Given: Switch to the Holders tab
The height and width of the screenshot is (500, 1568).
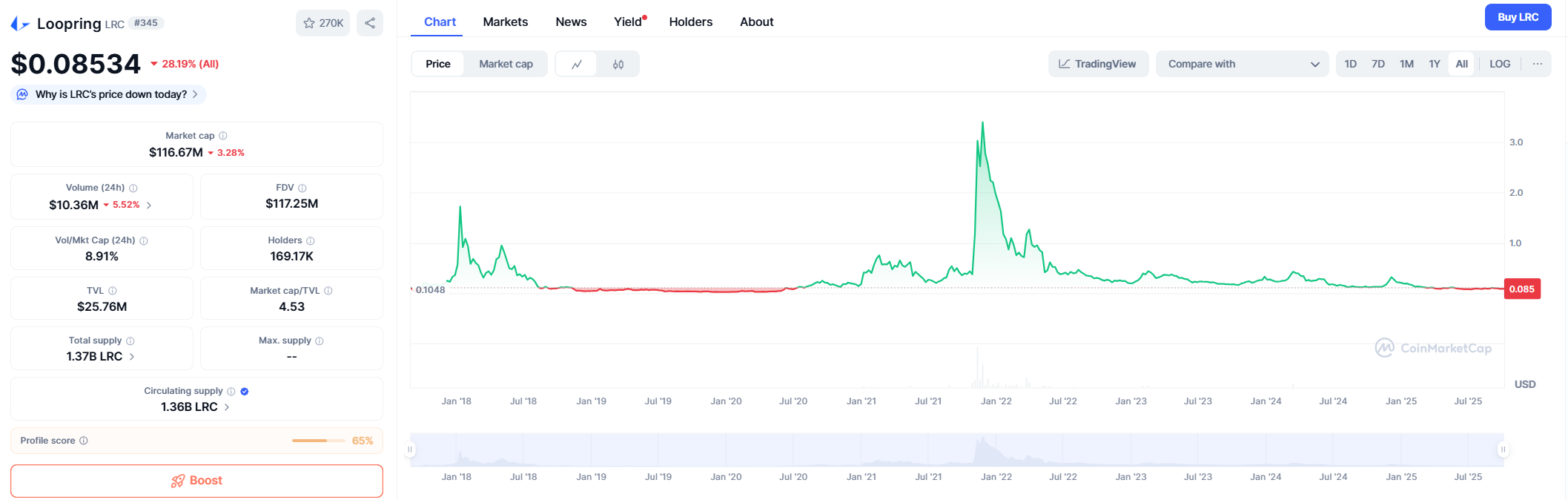Looking at the screenshot, I should click(x=690, y=22).
